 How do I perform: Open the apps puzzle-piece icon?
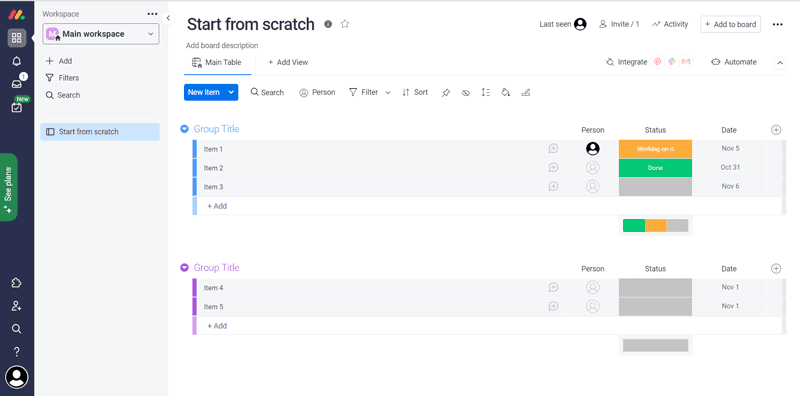17,283
